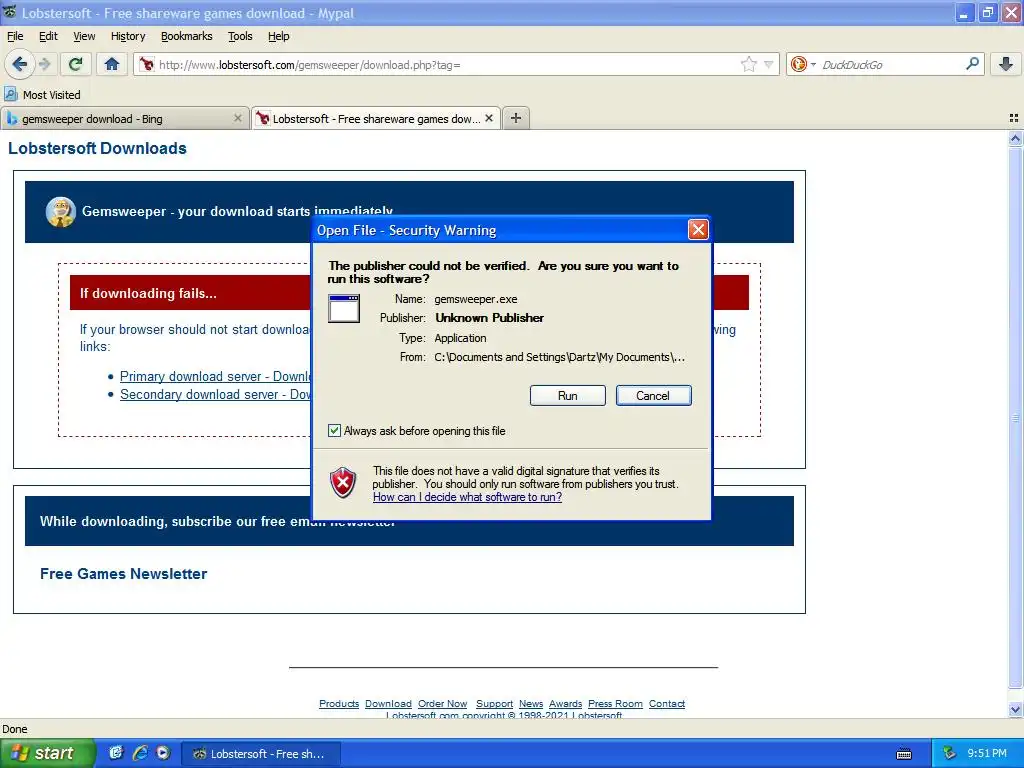Open the Bookmarks menu
Viewport: 1024px width, 768px height.
pyautogui.click(x=186, y=36)
